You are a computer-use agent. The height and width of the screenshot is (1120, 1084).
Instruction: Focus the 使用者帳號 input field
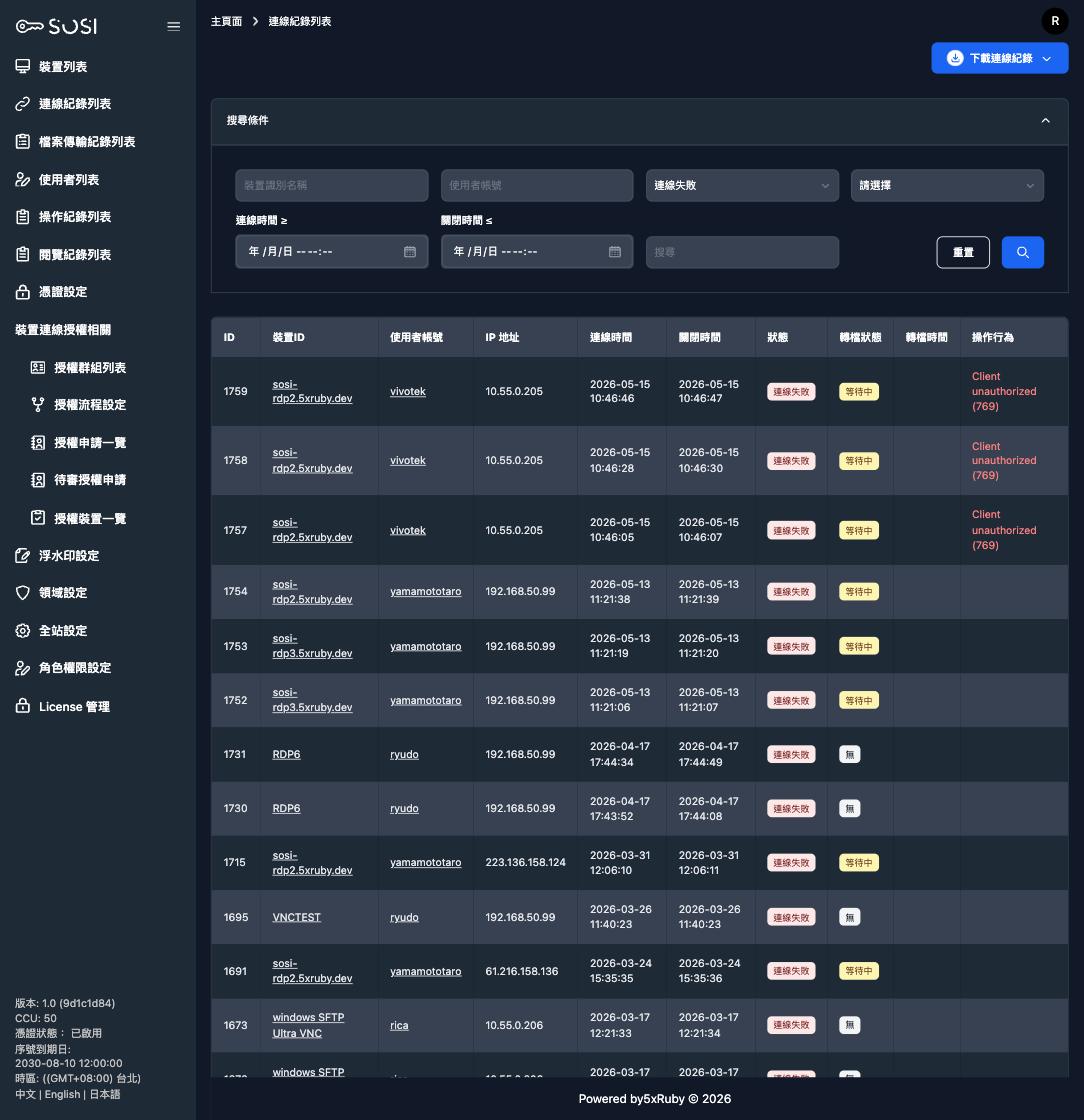(x=537, y=186)
